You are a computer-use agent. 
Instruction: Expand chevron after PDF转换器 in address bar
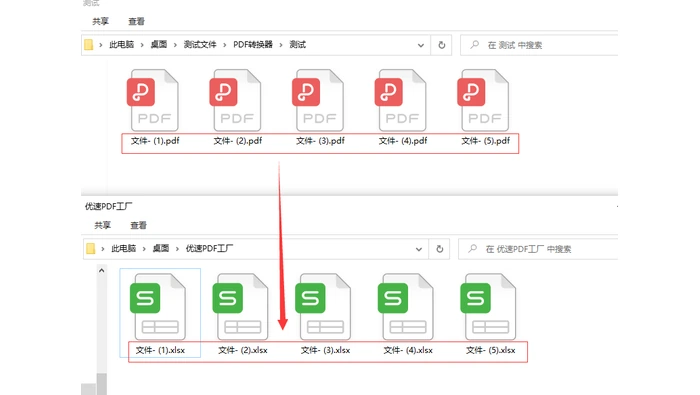coord(281,45)
